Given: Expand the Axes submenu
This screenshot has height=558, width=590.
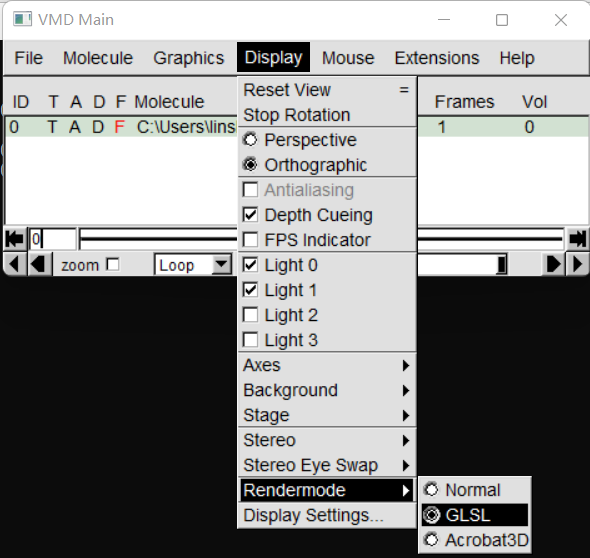Looking at the screenshot, I should [x=327, y=365].
